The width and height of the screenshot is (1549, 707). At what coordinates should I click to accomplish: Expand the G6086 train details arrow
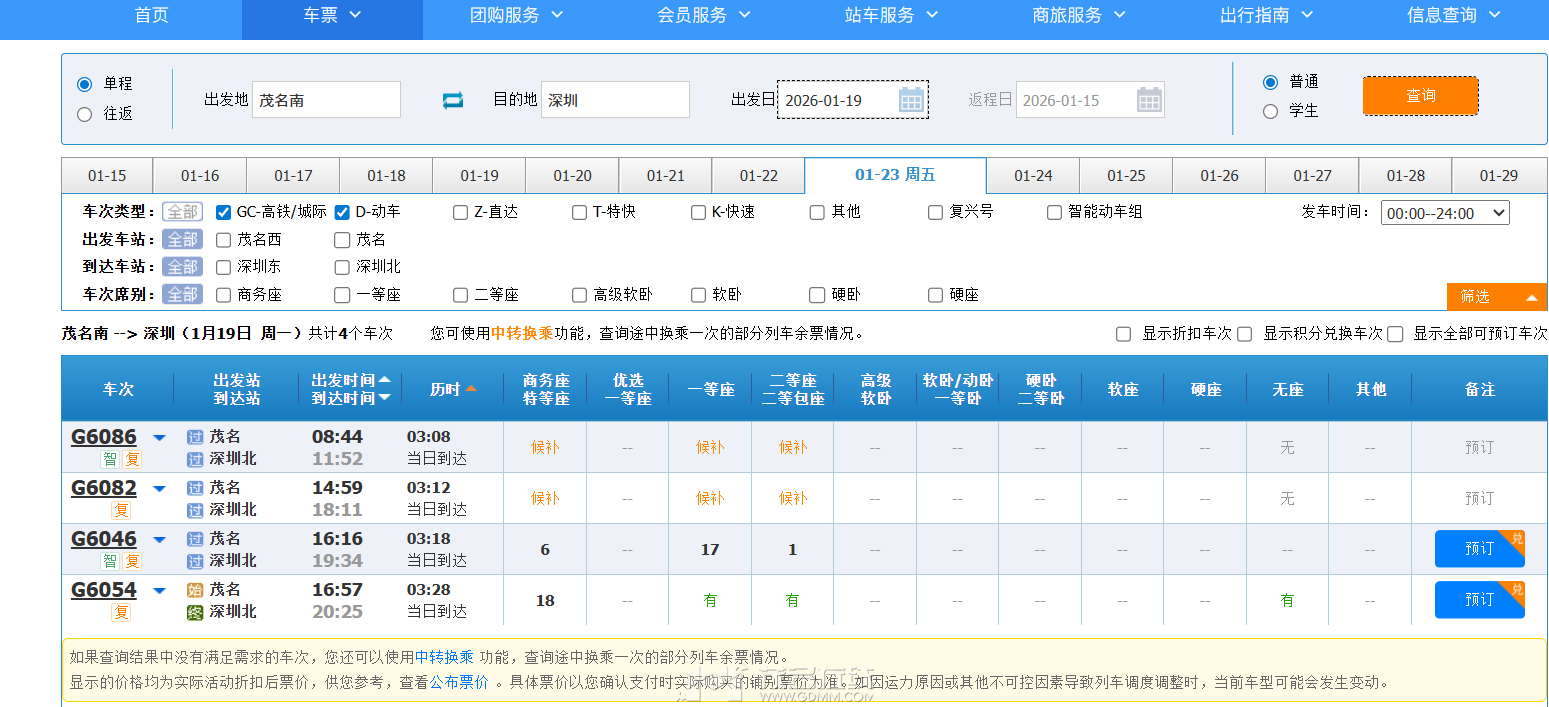pos(160,437)
